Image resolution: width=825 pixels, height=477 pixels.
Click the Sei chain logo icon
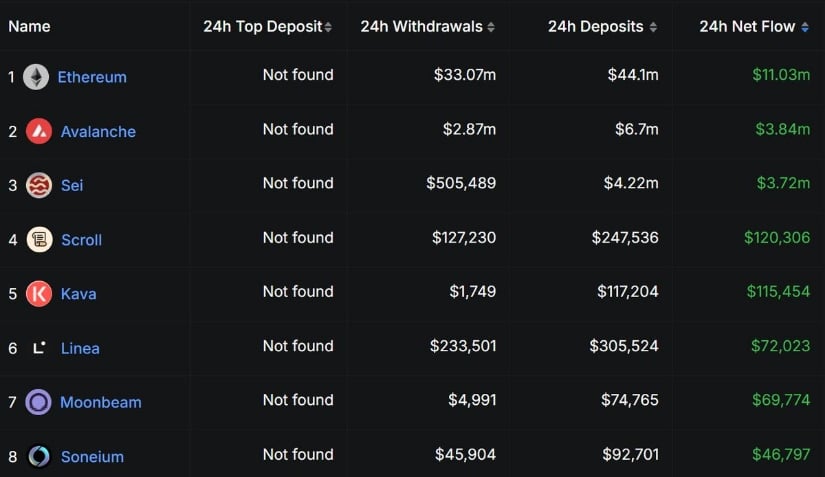[39, 185]
